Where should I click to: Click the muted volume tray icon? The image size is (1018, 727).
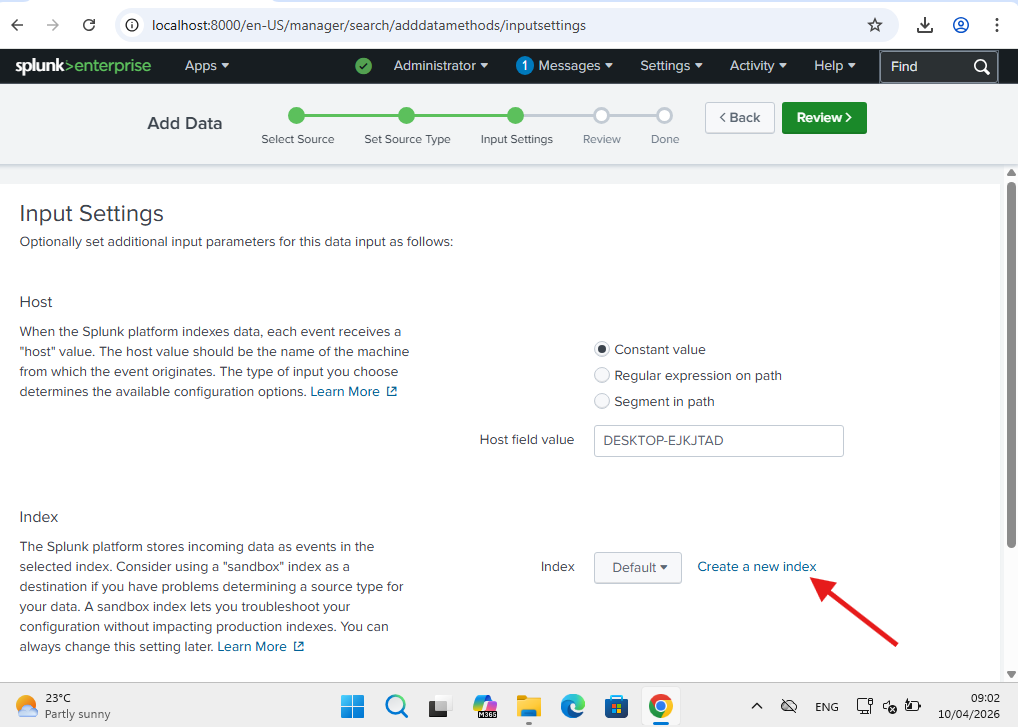[889, 707]
